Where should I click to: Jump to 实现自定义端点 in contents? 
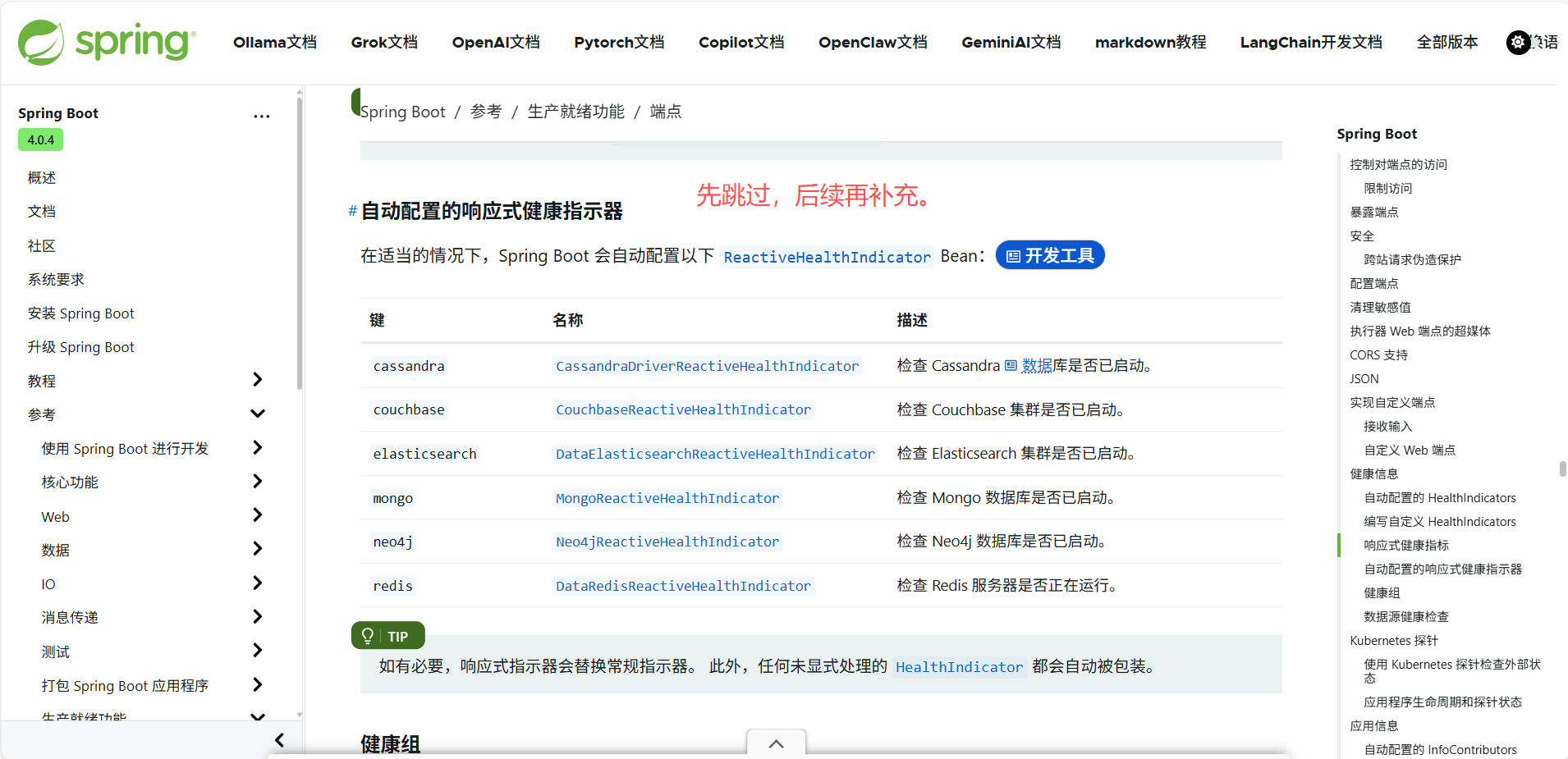1393,402
